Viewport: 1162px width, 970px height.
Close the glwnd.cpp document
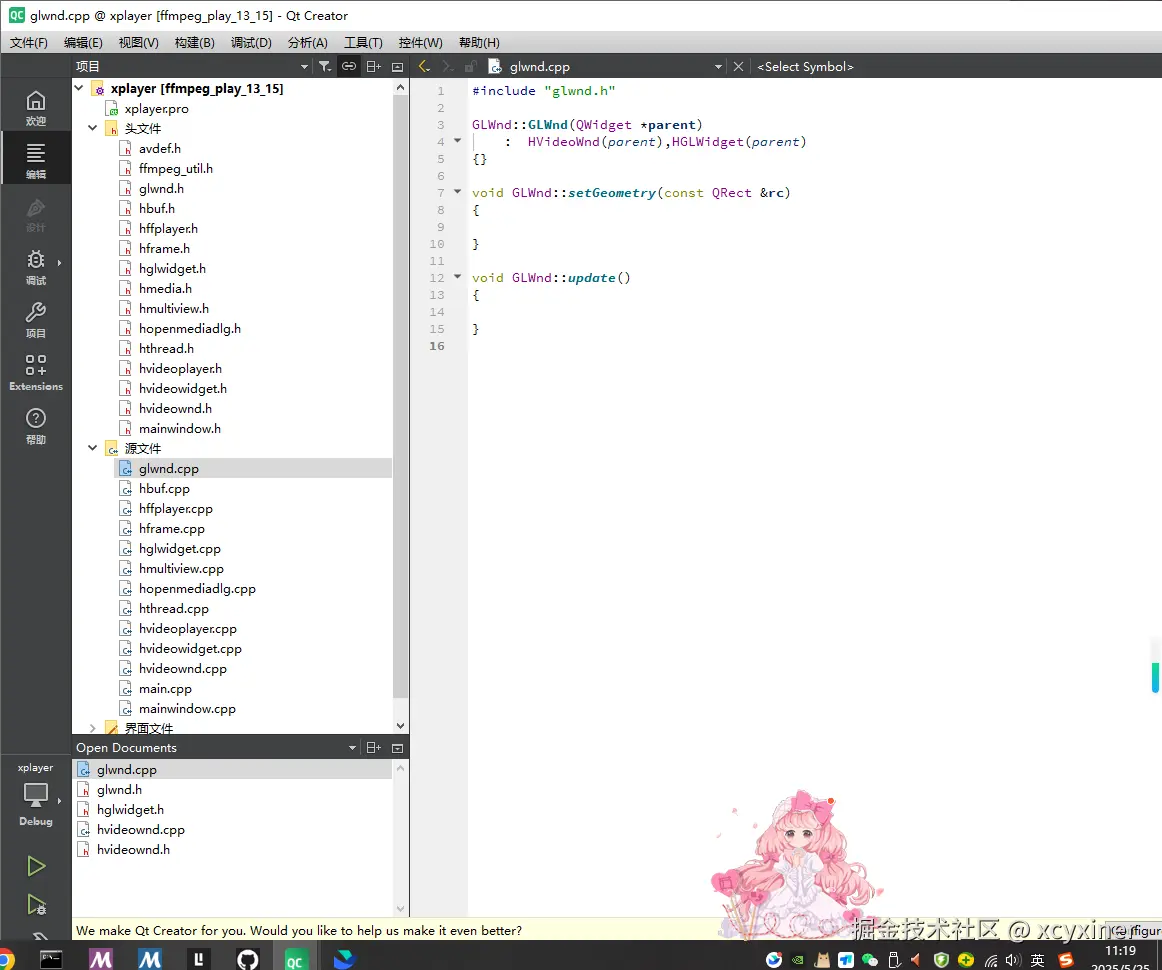point(738,67)
